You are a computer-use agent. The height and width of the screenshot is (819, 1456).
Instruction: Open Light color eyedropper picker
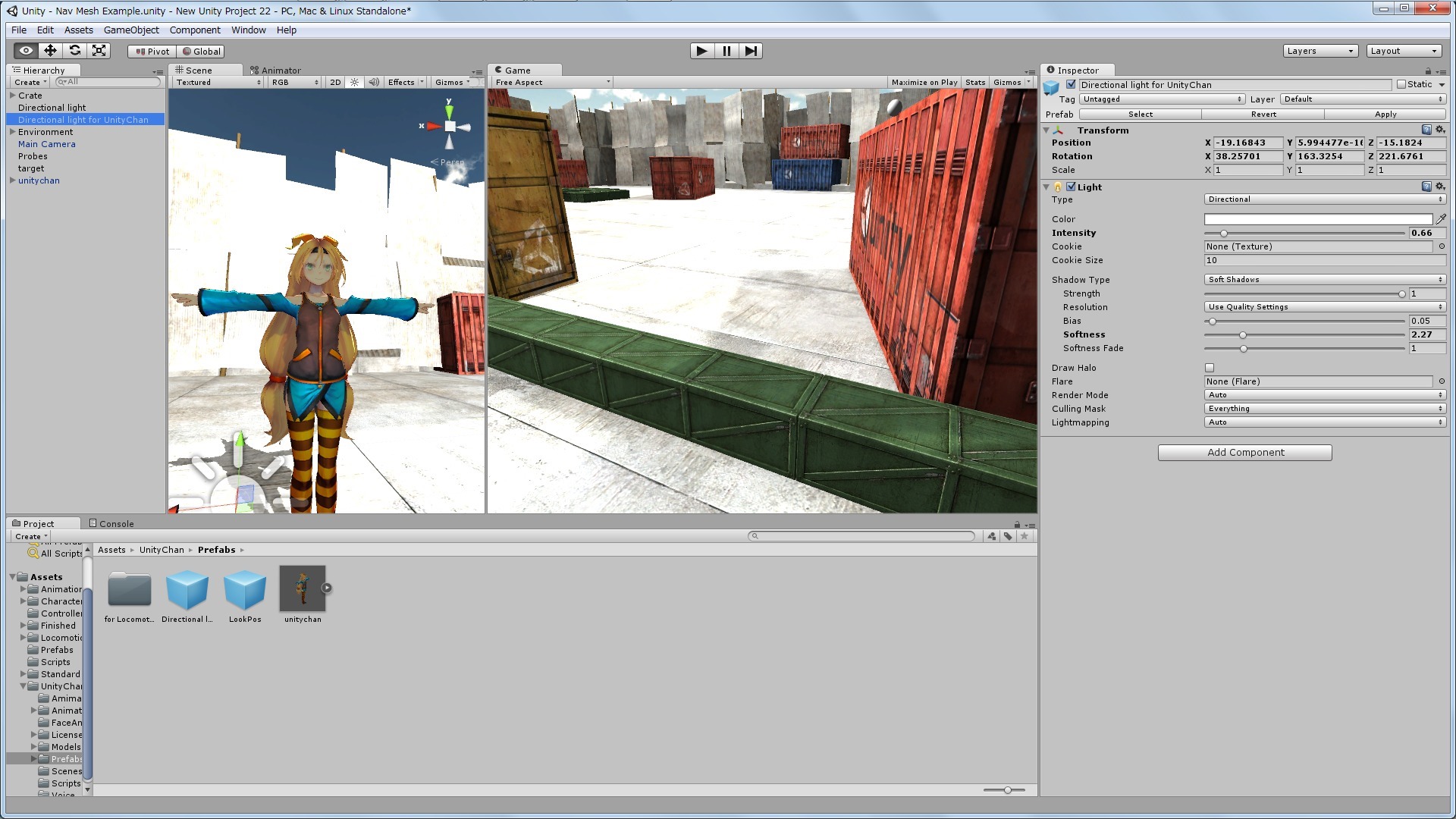point(1441,219)
